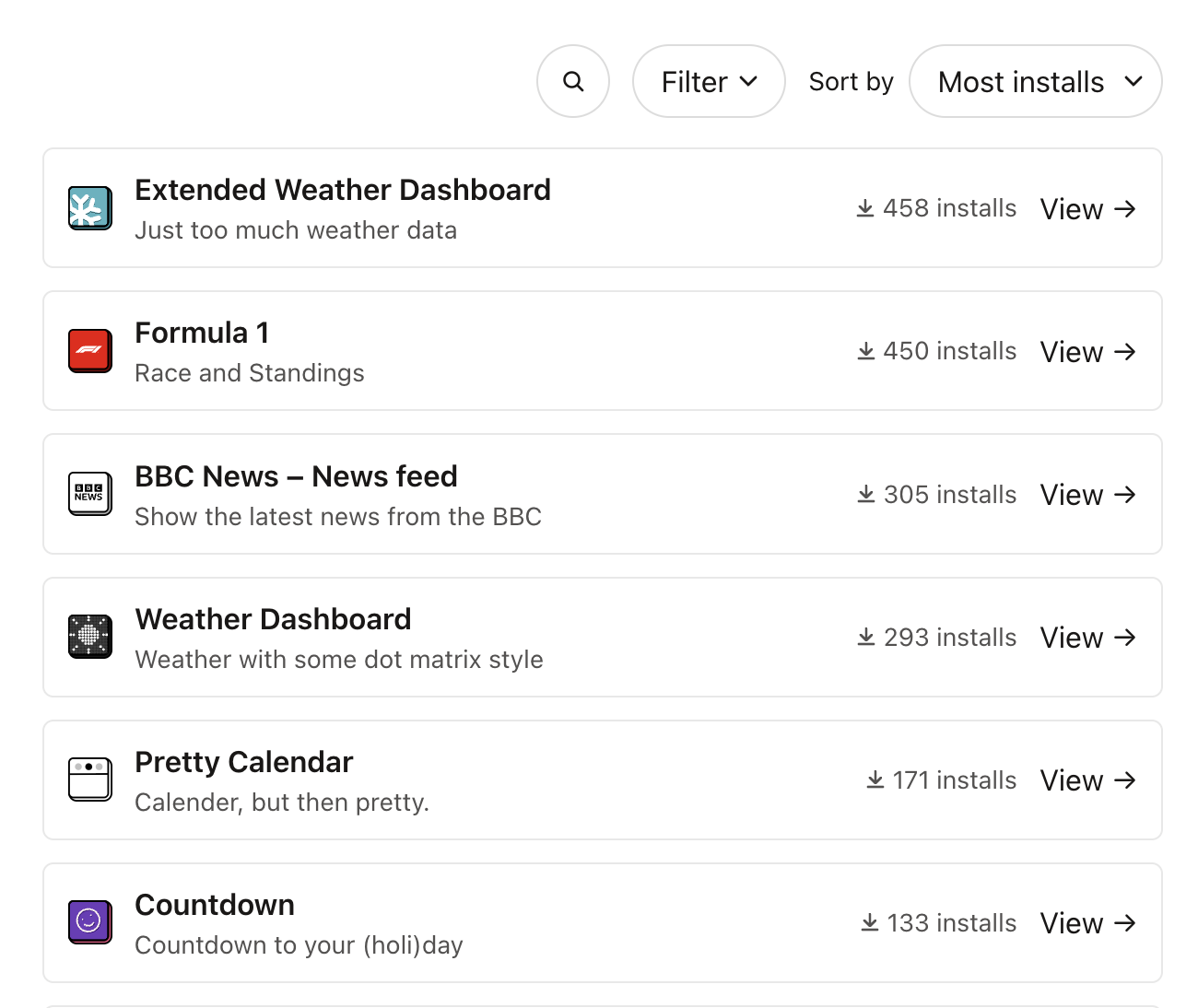Image resolution: width=1198 pixels, height=1008 pixels.
Task: Click 'Just too much weather data' description
Action: tap(296, 230)
